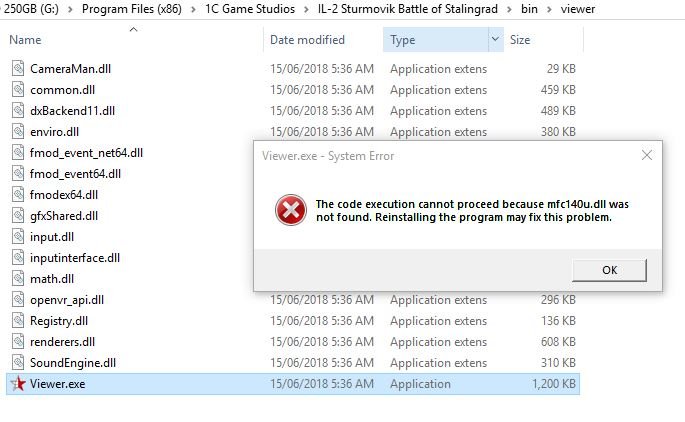Click the common.dll file icon

click(18, 90)
